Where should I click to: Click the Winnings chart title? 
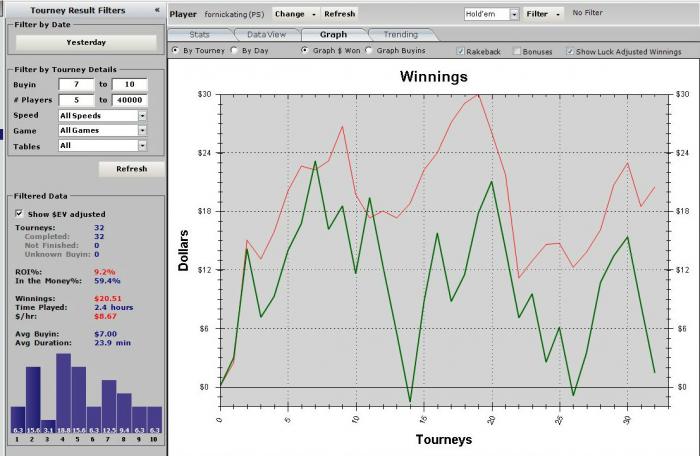coord(434,76)
